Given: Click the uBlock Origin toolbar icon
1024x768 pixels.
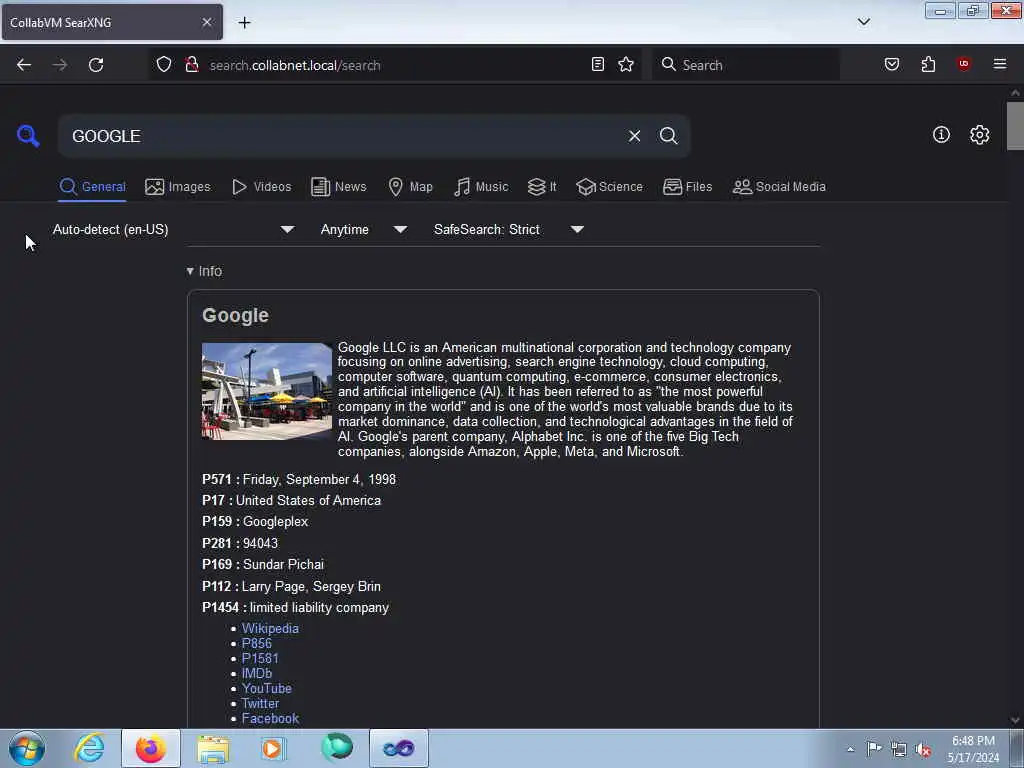Looking at the screenshot, I should point(964,63).
